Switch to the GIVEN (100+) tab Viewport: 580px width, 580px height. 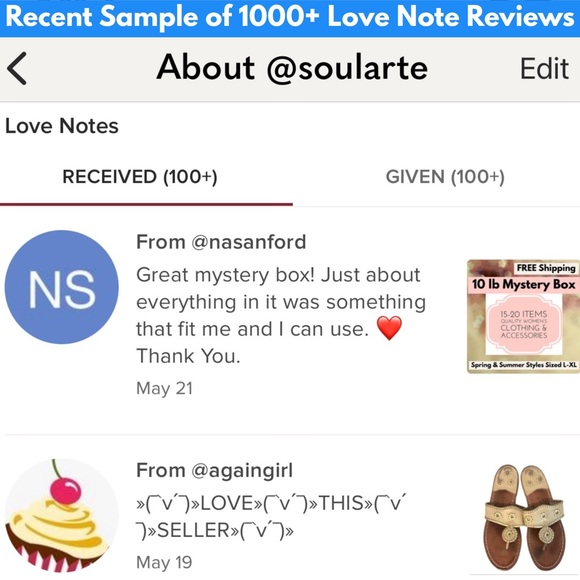(445, 177)
